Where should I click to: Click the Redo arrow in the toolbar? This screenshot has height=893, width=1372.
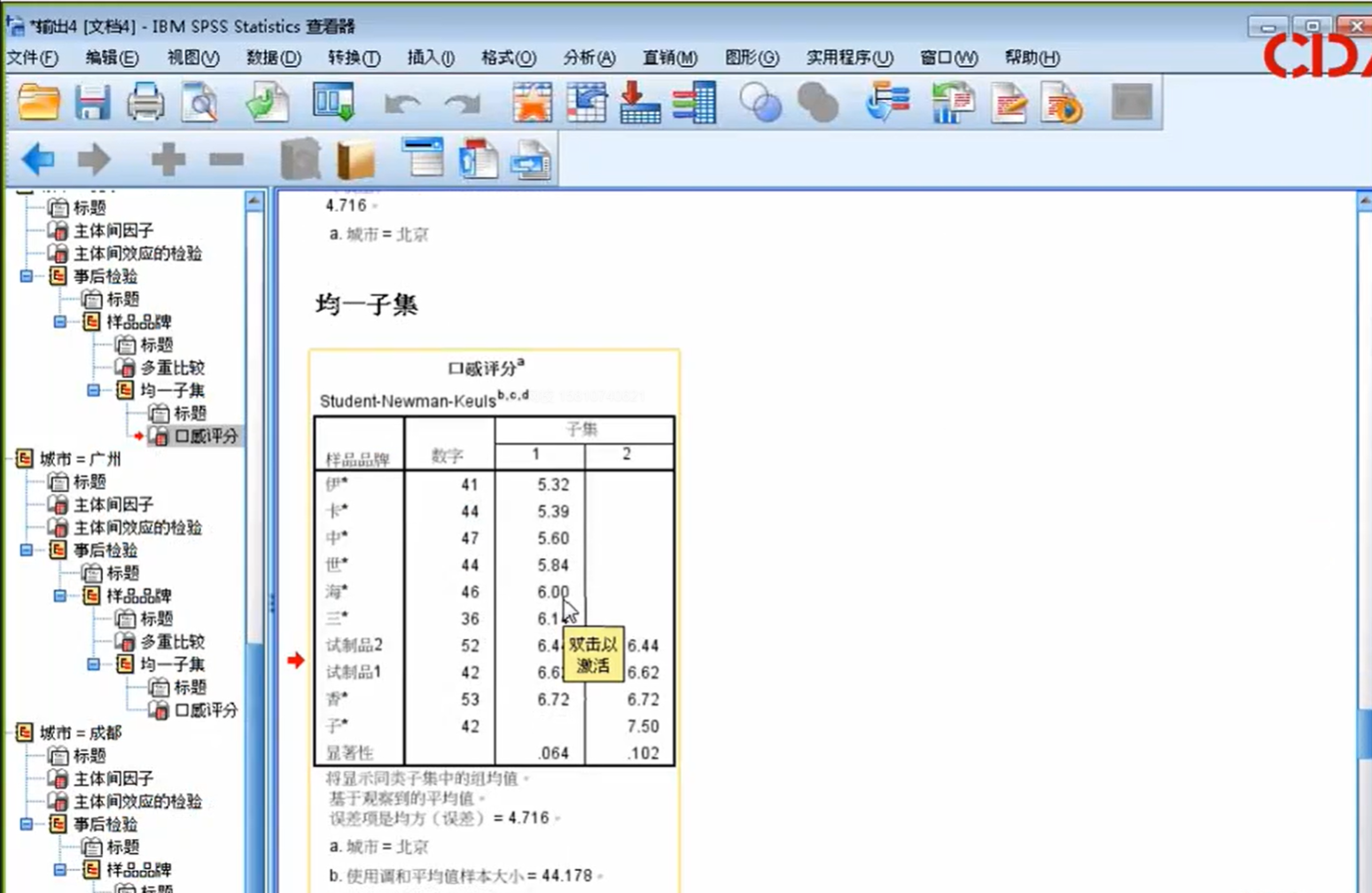coord(462,105)
